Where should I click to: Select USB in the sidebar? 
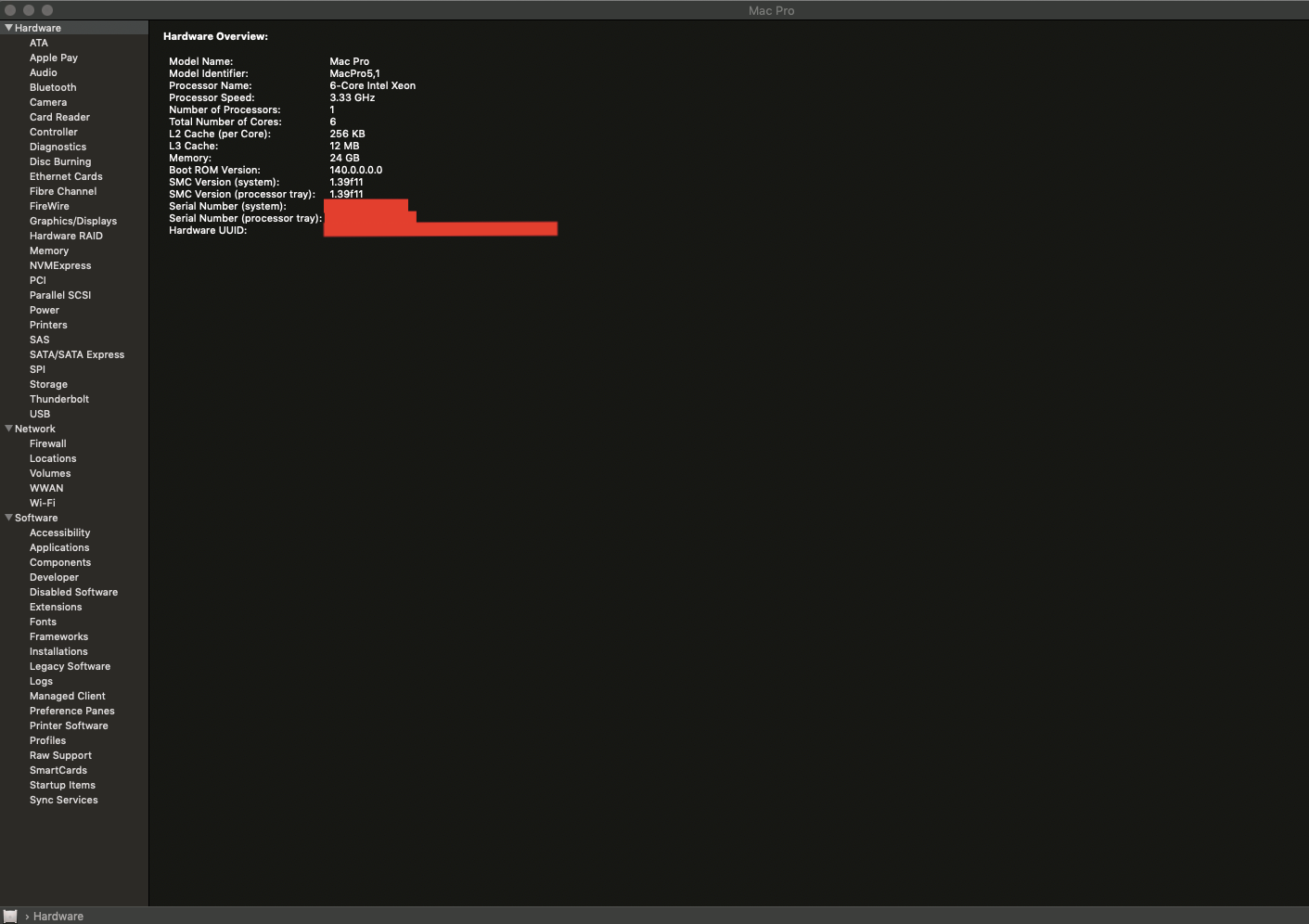coord(40,414)
